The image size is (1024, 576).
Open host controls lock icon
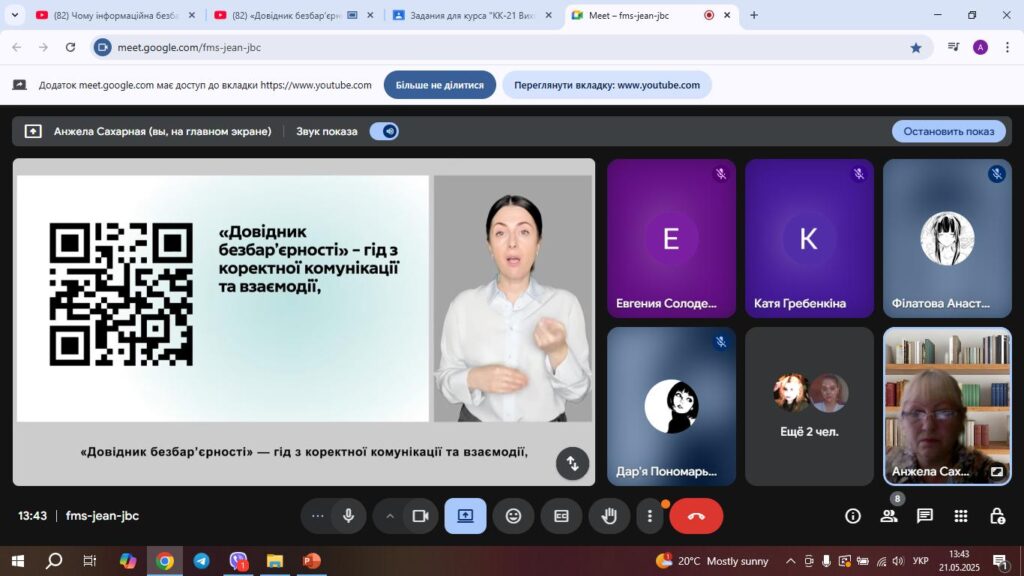pyautogui.click(x=997, y=516)
